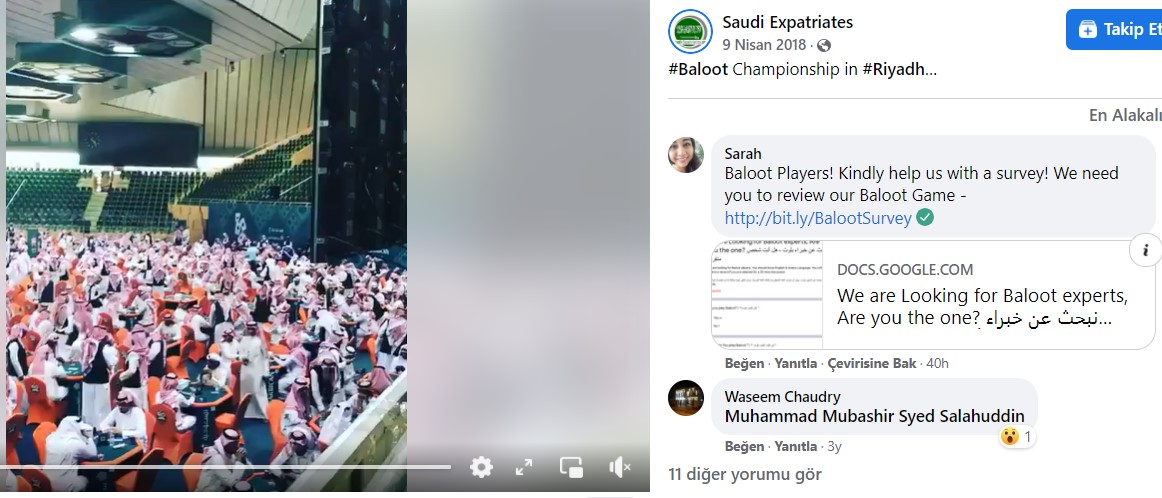1162x498 pixels.
Task: Switch to picture-in-picture mini player
Action: (x=571, y=467)
